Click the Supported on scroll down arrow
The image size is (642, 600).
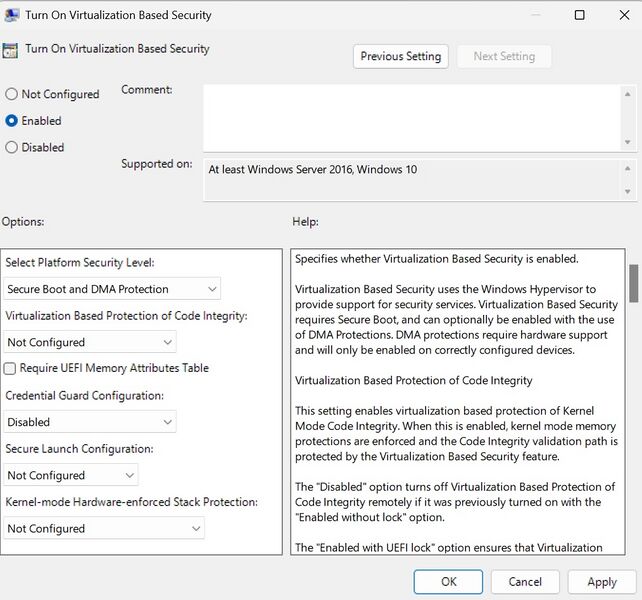pyautogui.click(x=628, y=192)
